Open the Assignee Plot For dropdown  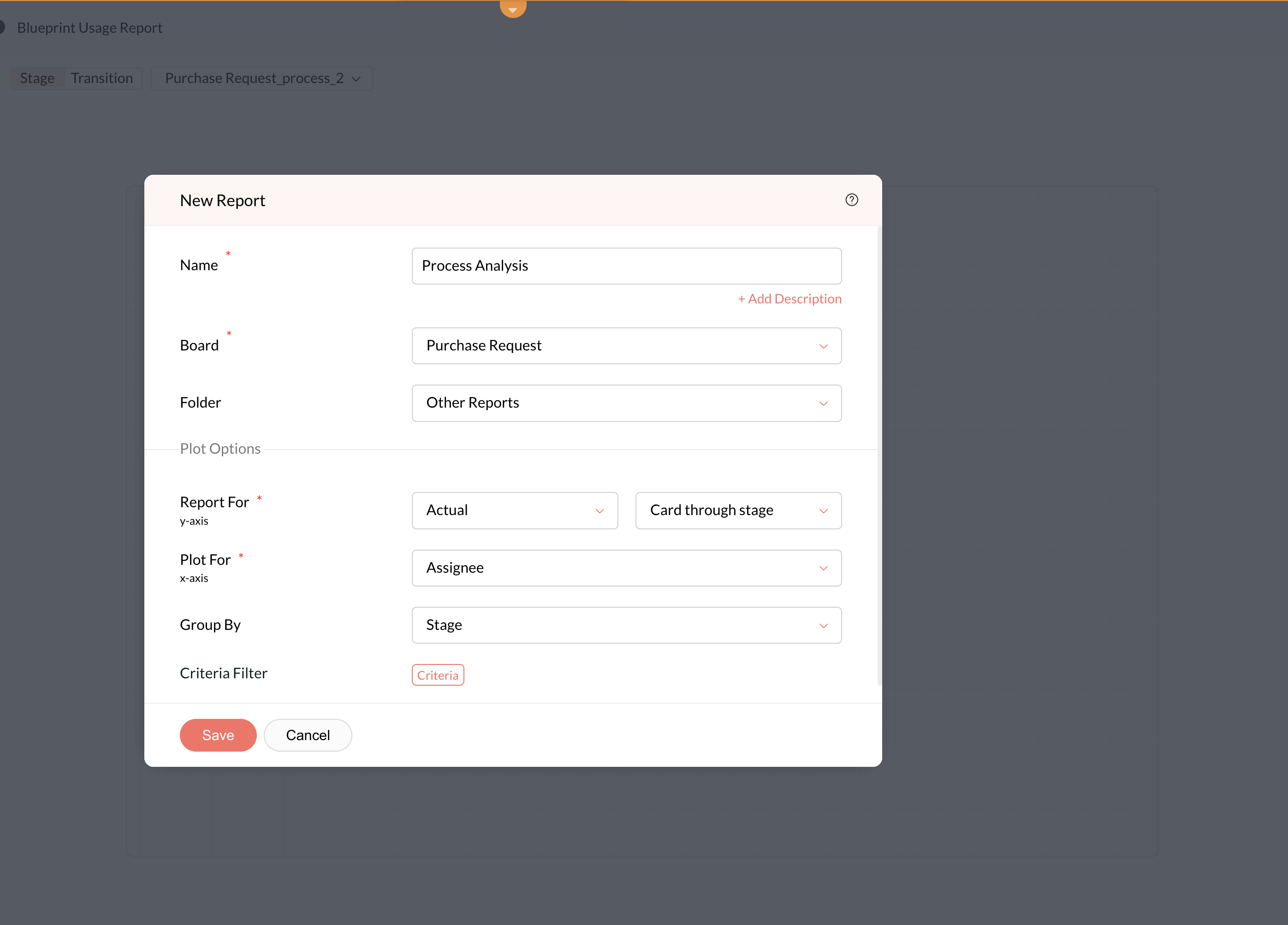coord(626,568)
